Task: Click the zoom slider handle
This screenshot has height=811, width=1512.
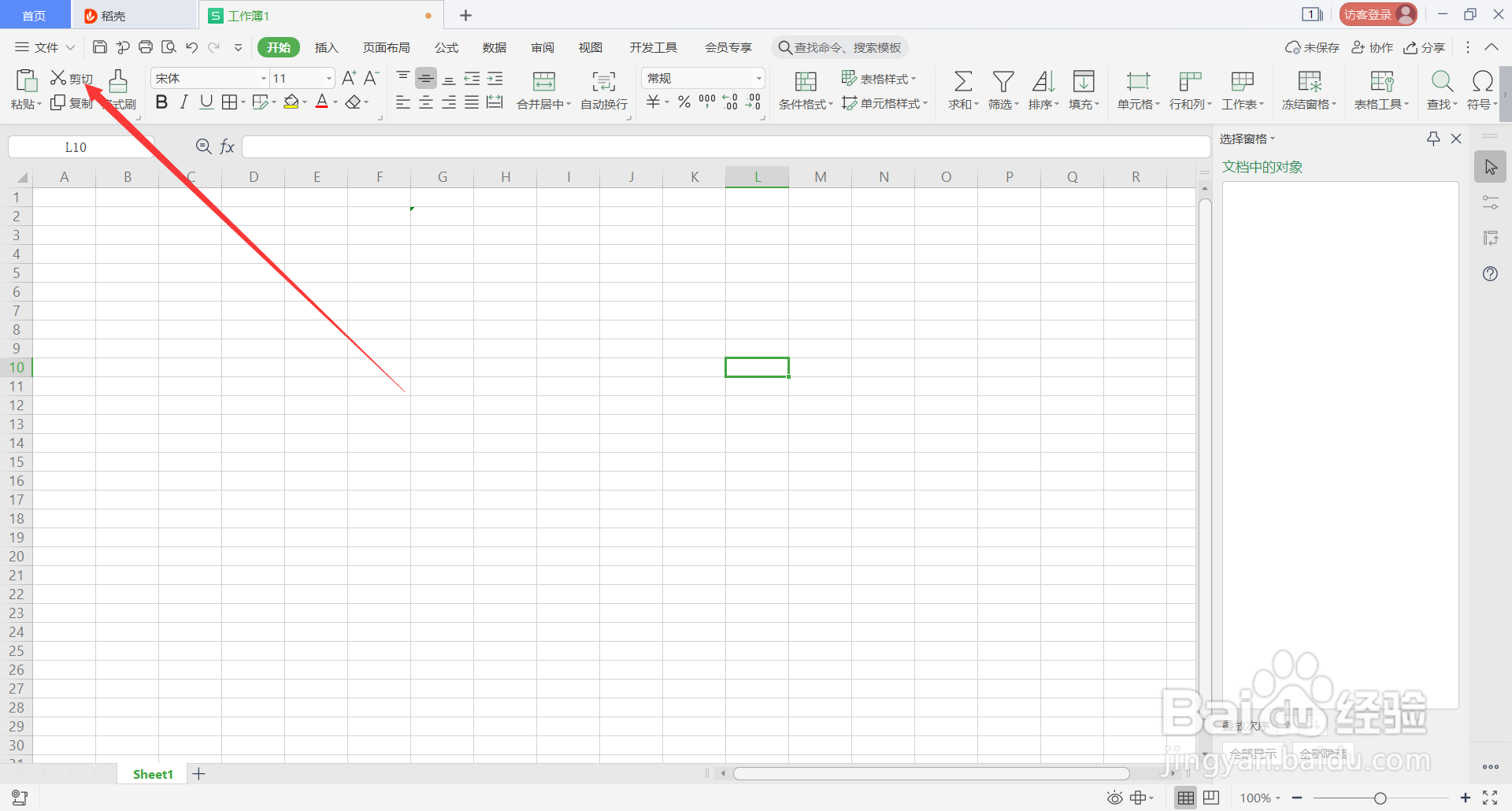Action: point(1380,798)
